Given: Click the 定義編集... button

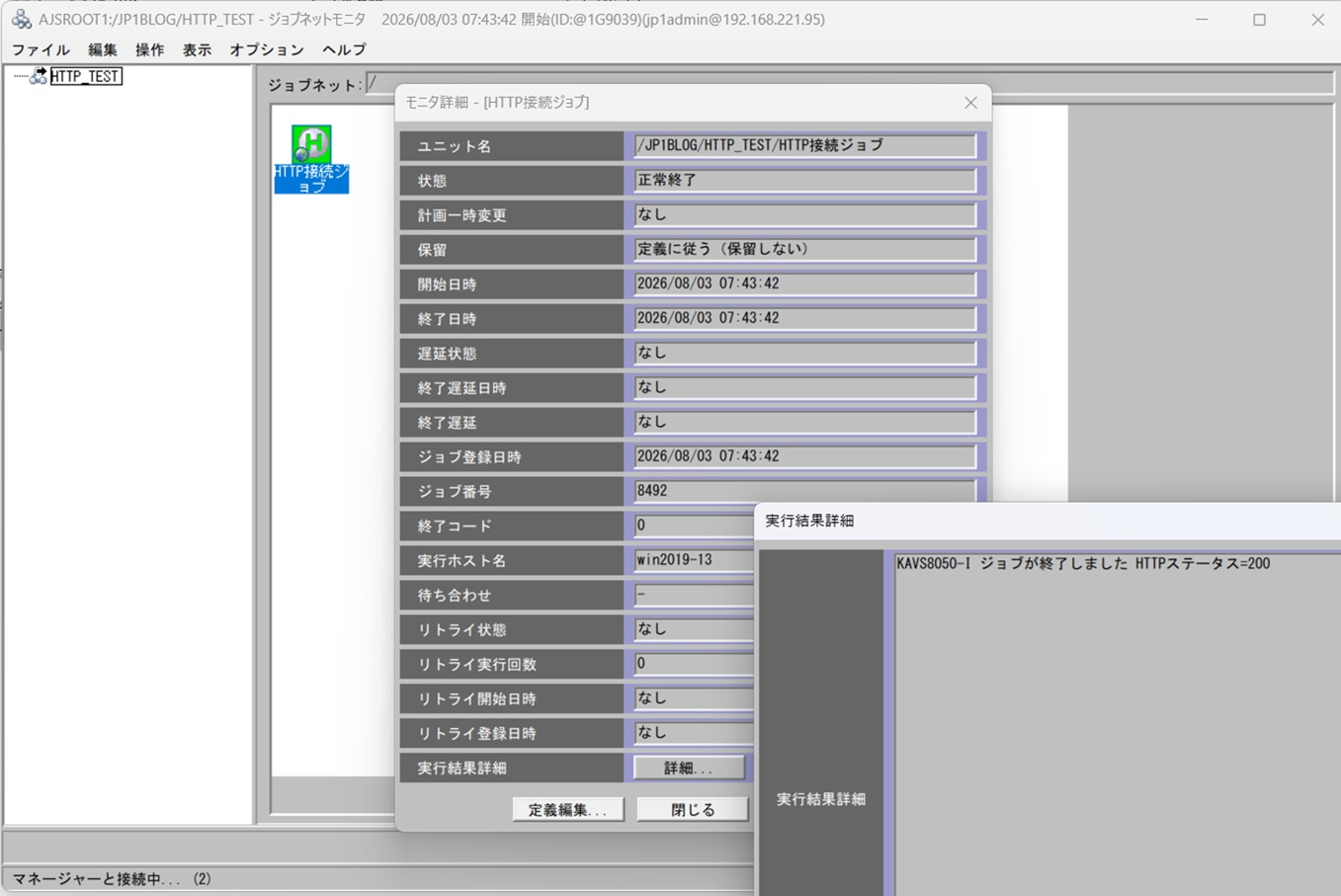Looking at the screenshot, I should click(567, 809).
